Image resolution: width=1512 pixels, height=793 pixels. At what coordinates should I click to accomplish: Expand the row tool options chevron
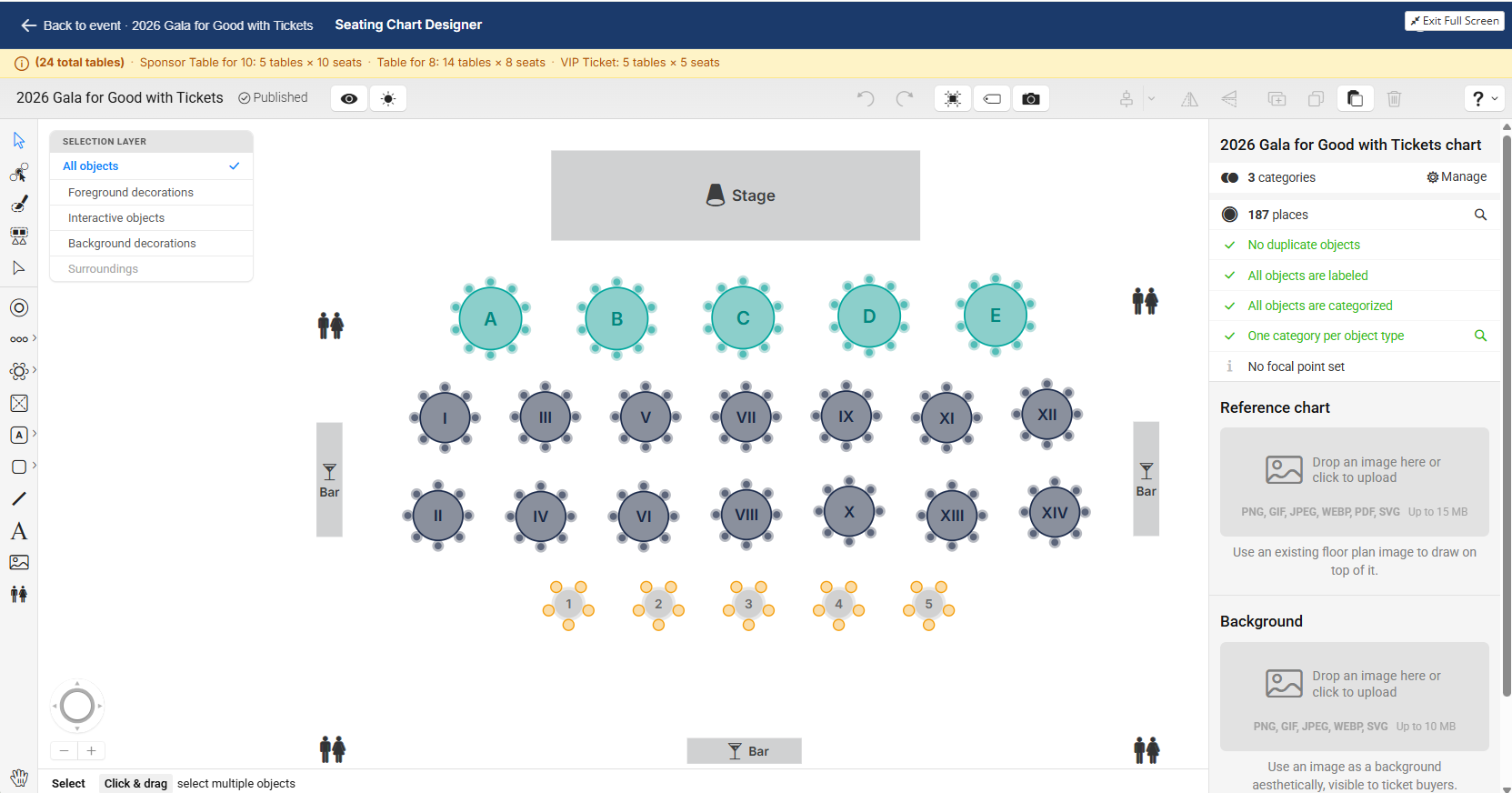click(35, 338)
